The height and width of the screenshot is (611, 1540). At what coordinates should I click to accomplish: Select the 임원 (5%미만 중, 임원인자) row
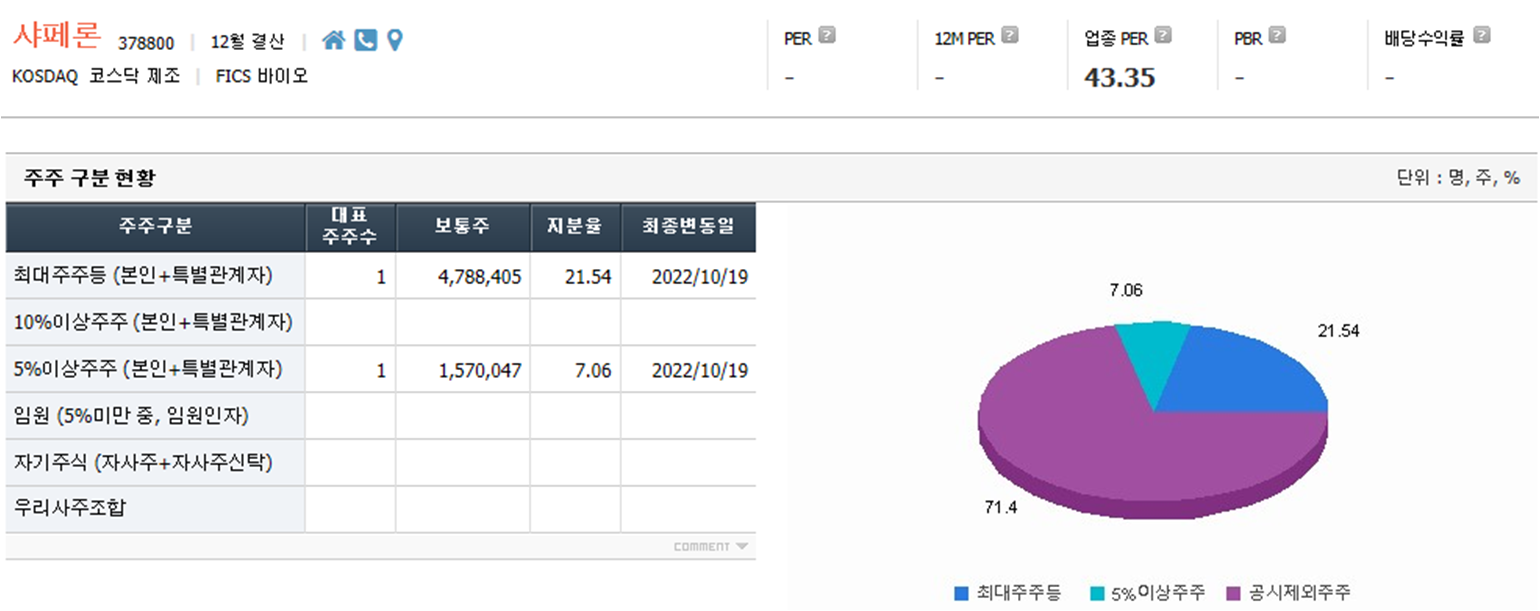pyautogui.click(x=380, y=416)
